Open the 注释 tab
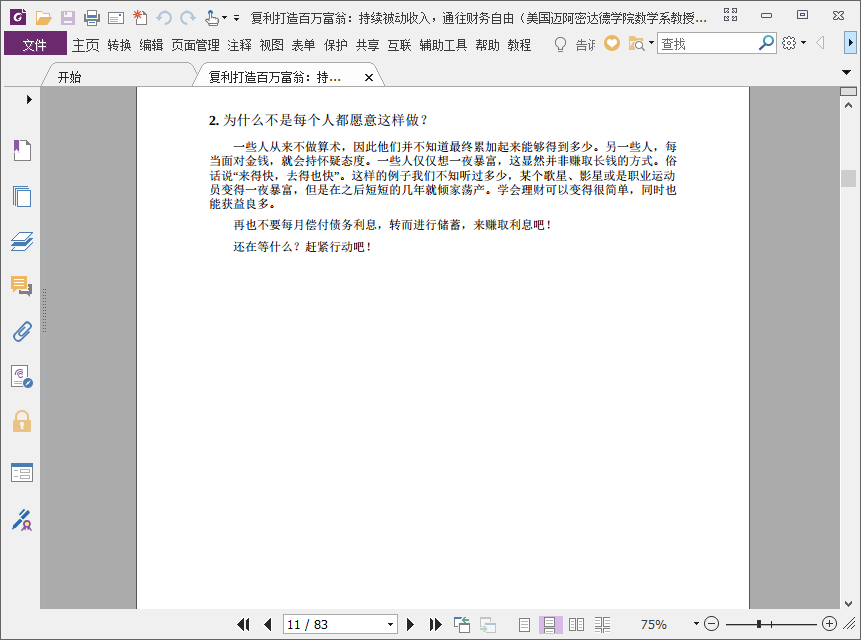861x640 pixels. (239, 44)
